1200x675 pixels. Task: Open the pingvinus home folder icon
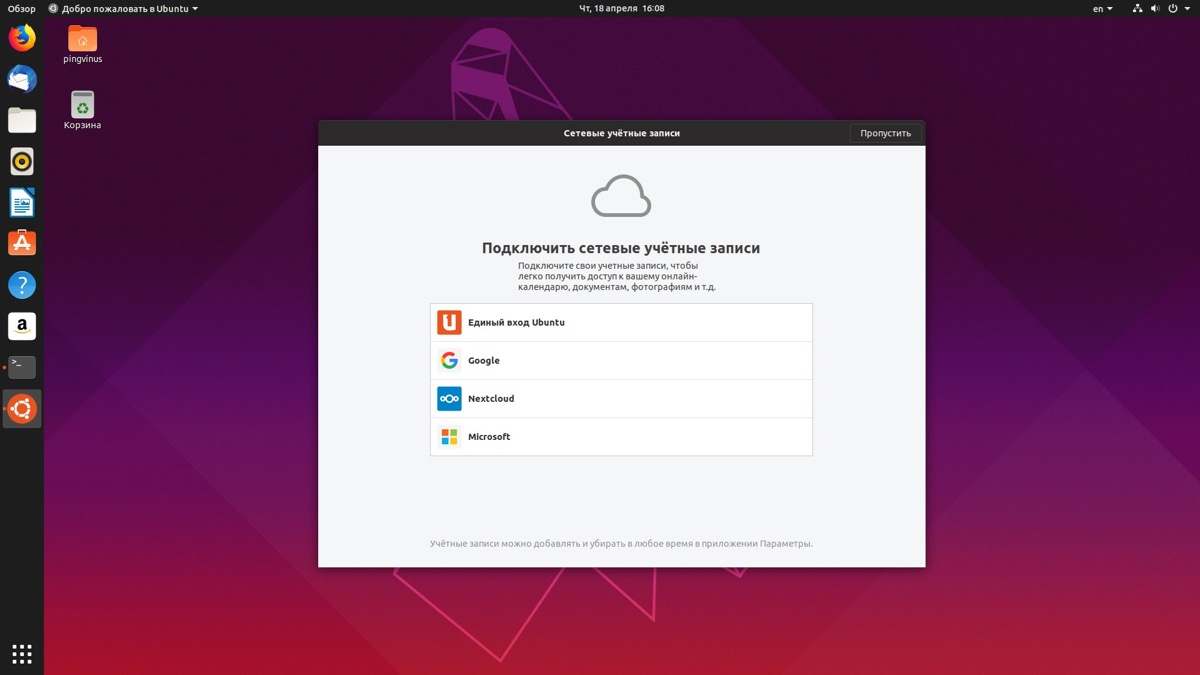(82, 44)
